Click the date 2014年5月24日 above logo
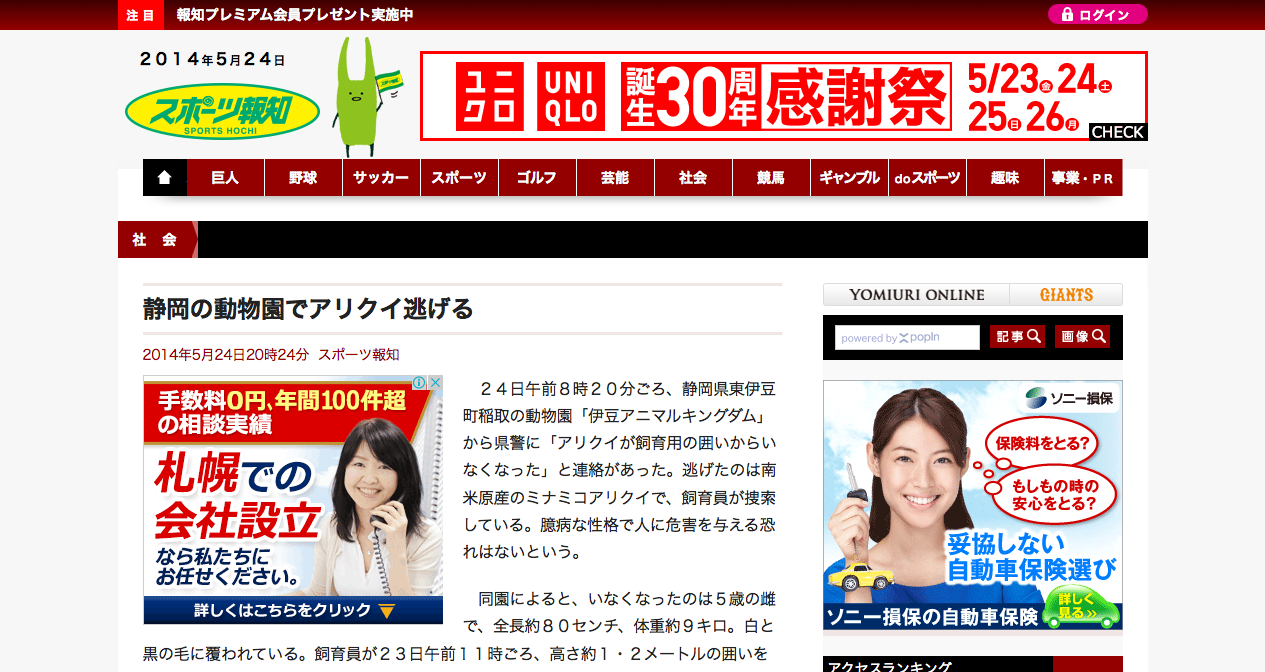This screenshot has width=1265, height=672. (213, 59)
